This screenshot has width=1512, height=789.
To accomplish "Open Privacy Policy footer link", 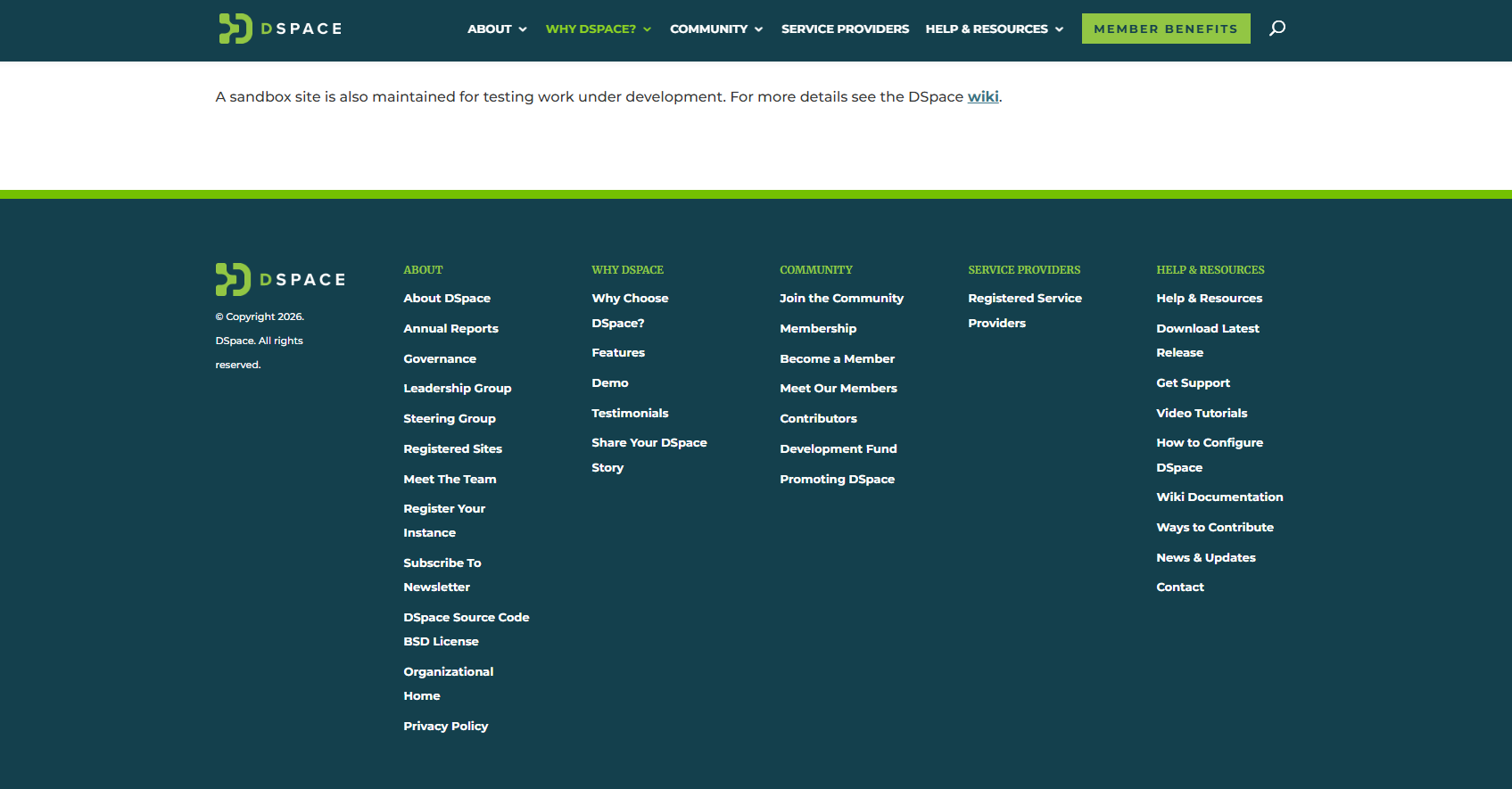I will pos(445,726).
